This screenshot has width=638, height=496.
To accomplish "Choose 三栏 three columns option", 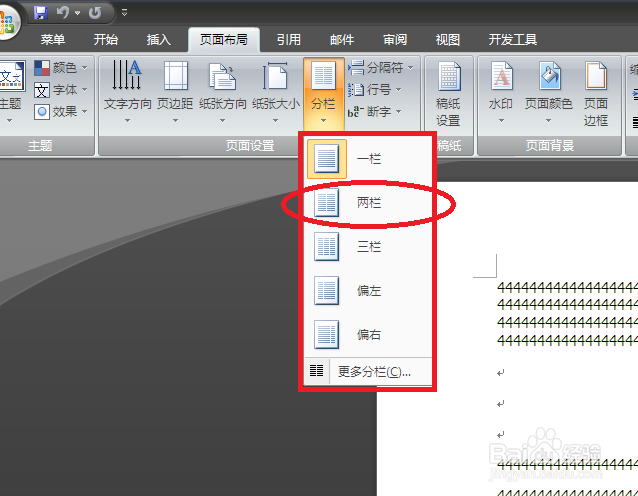I will coord(368,247).
